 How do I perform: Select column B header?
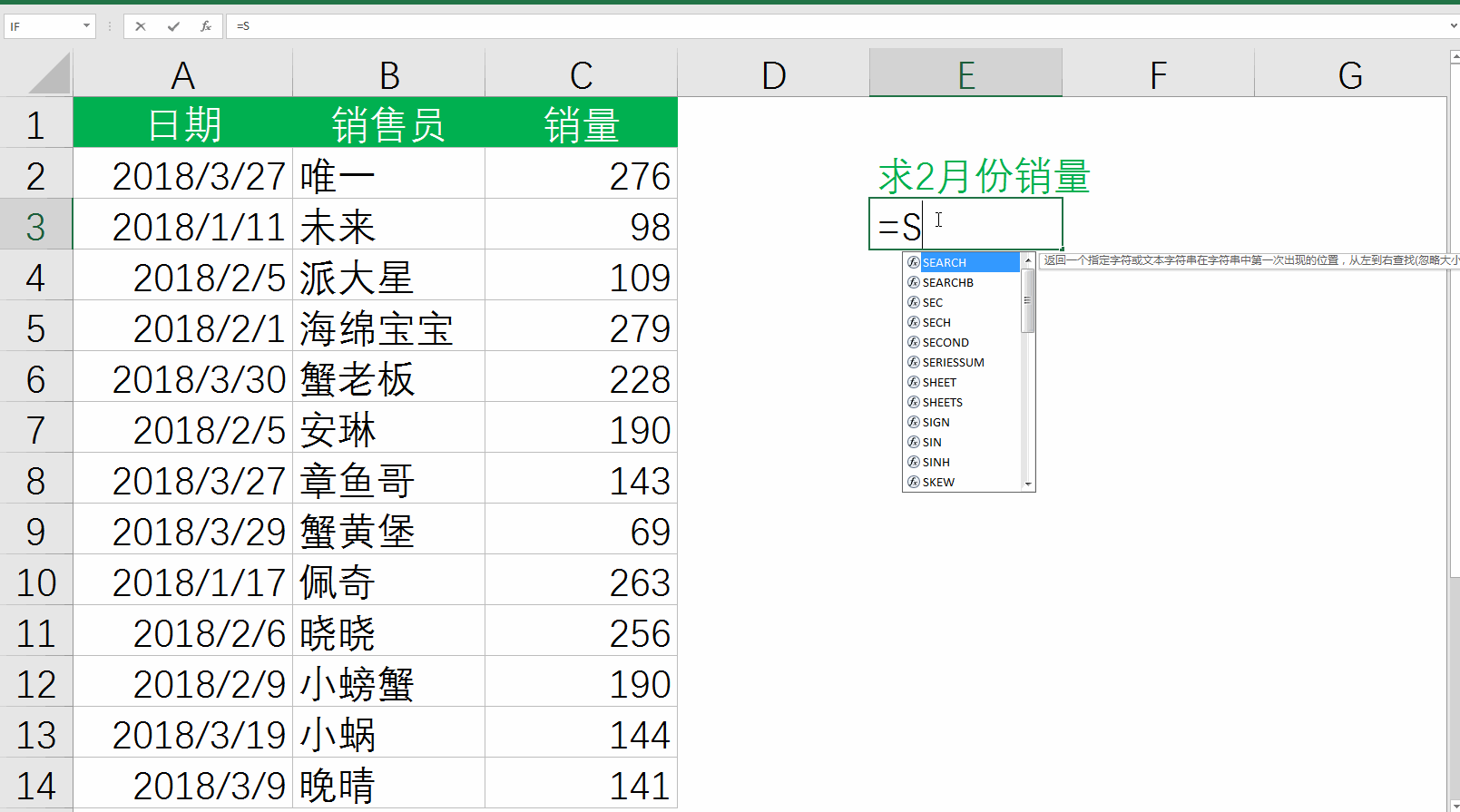pos(389,73)
